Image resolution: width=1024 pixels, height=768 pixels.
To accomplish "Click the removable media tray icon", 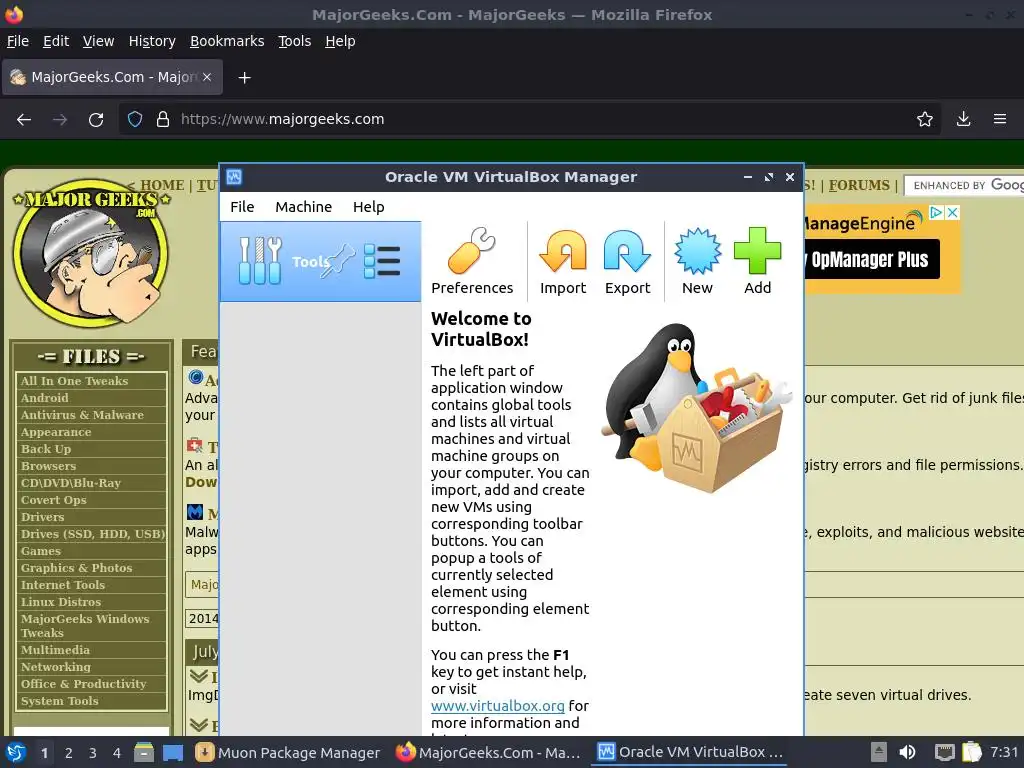I will (x=878, y=752).
